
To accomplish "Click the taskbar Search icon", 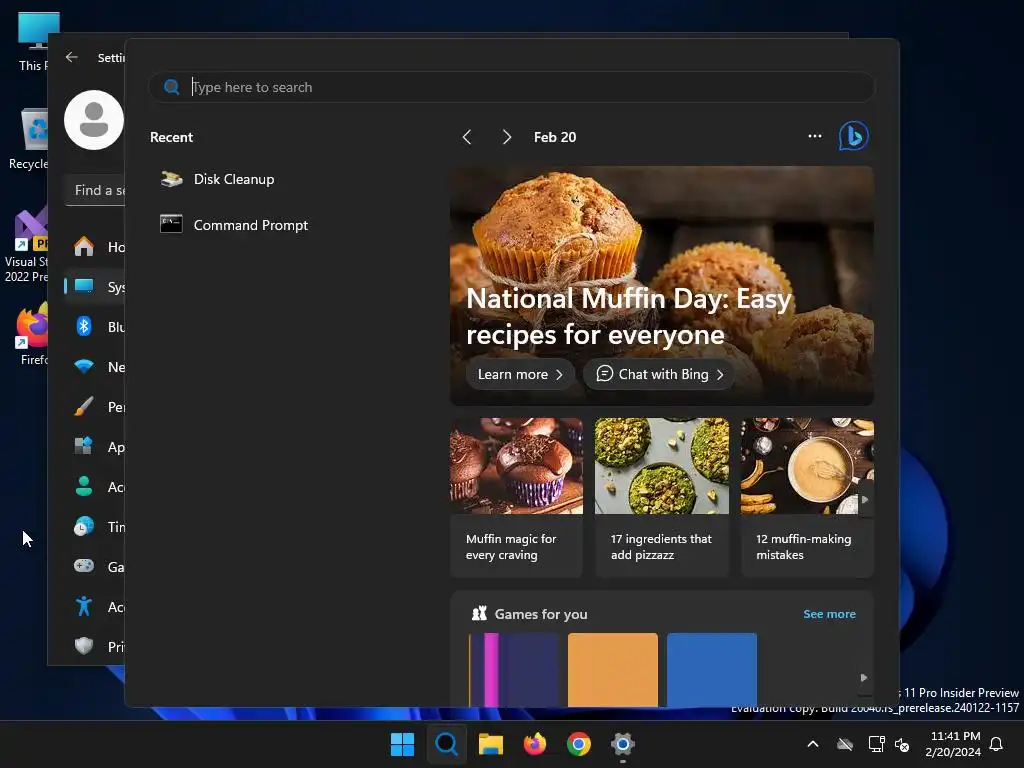I will [447, 744].
